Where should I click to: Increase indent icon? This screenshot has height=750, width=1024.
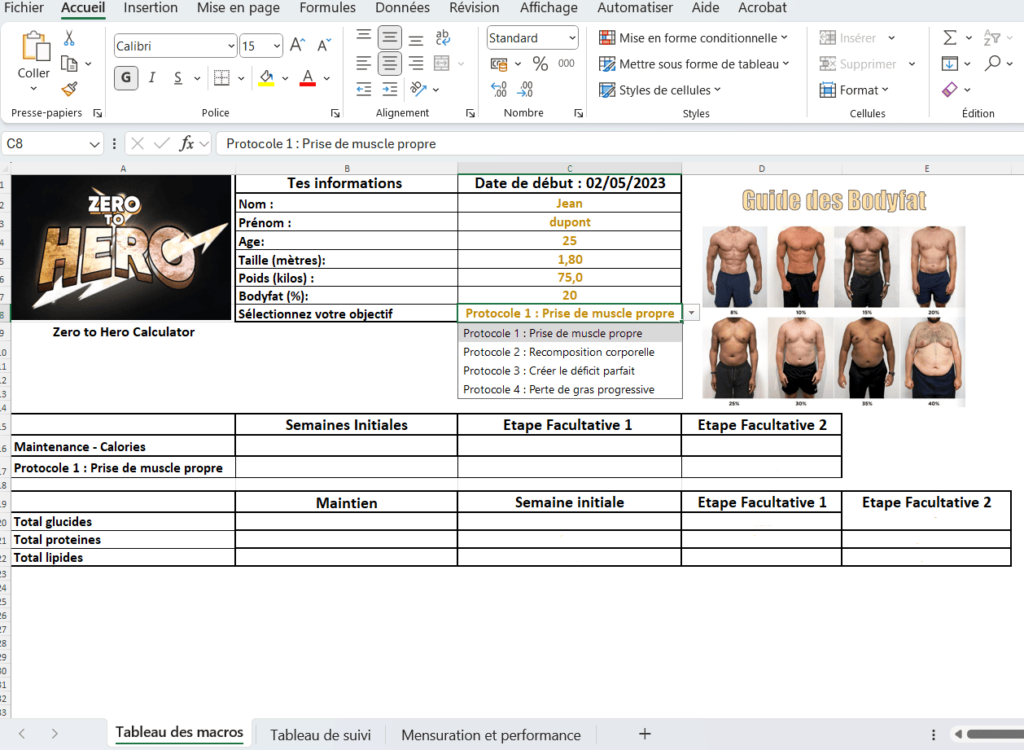[x=390, y=89]
